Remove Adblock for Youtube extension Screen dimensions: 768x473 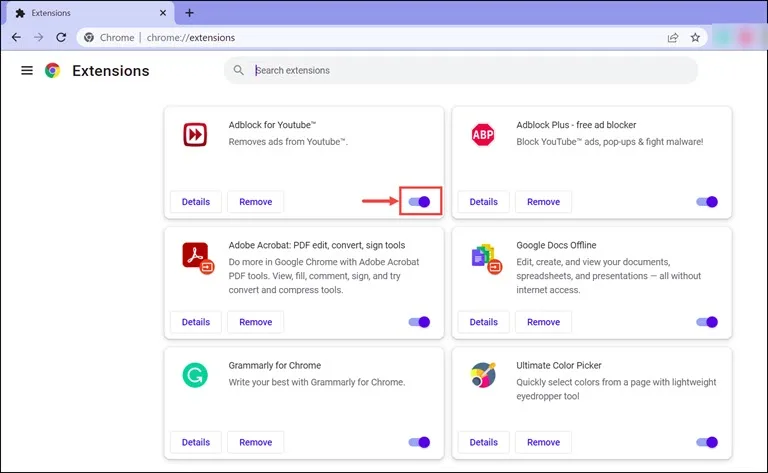256,202
